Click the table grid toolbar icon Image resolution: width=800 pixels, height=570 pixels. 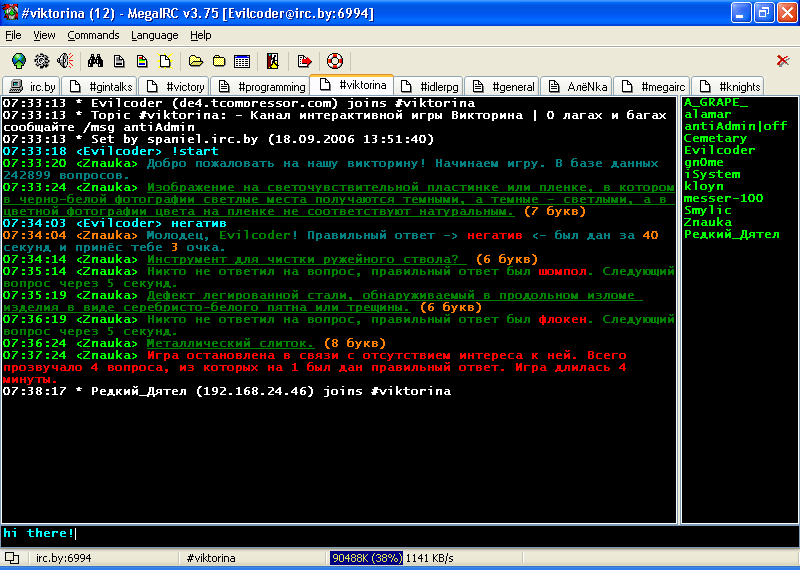pyautogui.click(x=242, y=61)
